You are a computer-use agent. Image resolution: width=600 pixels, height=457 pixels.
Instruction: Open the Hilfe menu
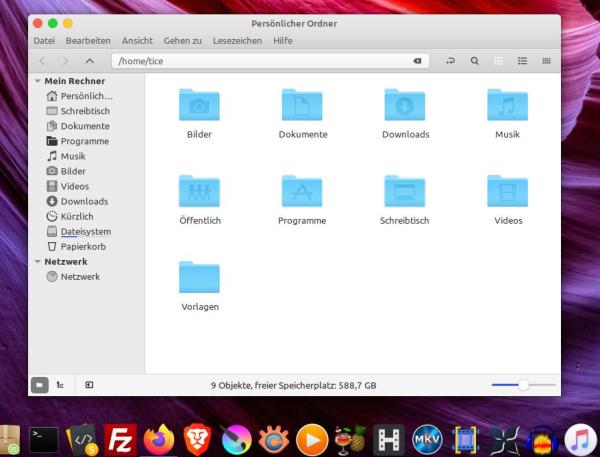pyautogui.click(x=283, y=41)
